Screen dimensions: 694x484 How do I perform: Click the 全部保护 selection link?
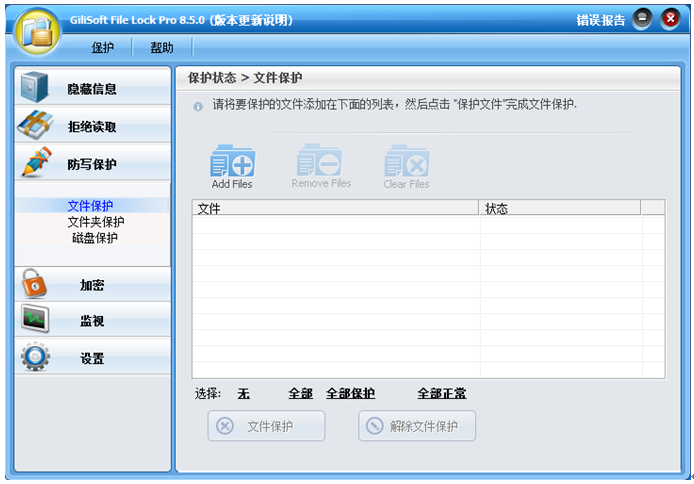(x=351, y=393)
